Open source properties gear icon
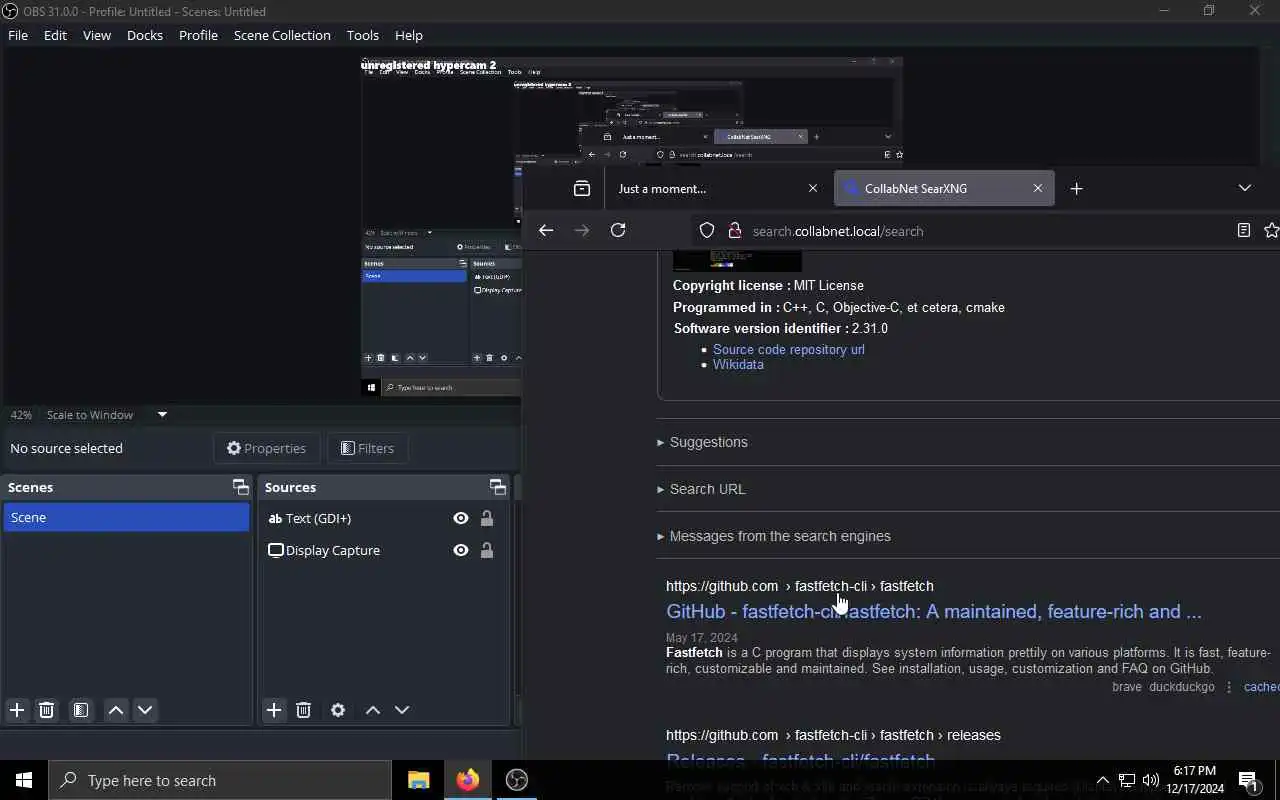 338,710
